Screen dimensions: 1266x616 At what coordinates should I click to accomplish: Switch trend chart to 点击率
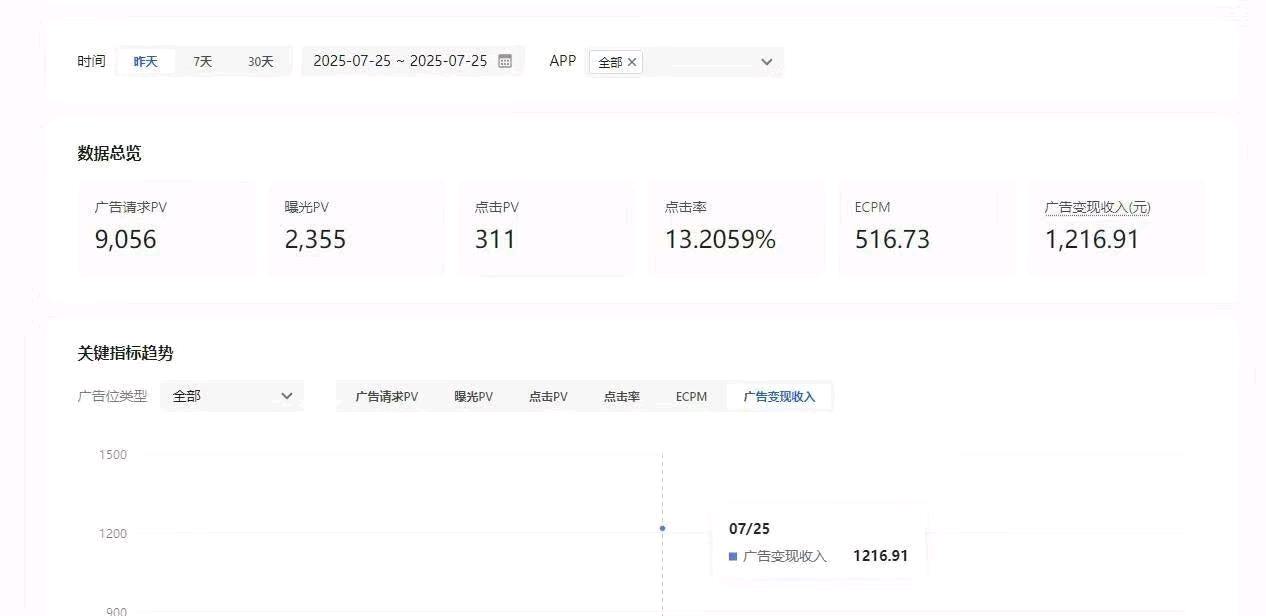point(622,397)
